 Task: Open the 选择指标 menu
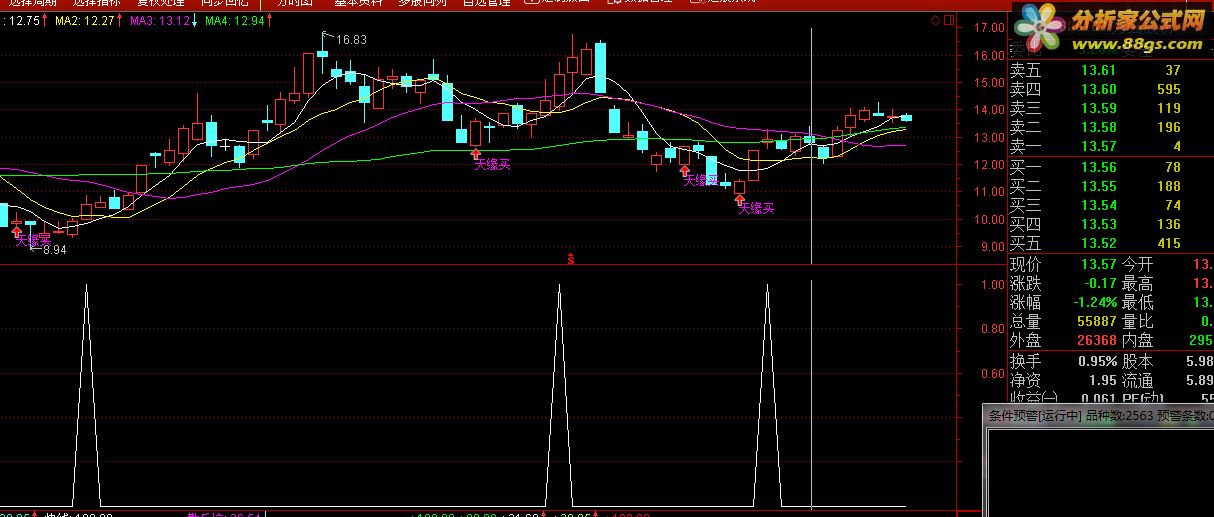[95, 3]
